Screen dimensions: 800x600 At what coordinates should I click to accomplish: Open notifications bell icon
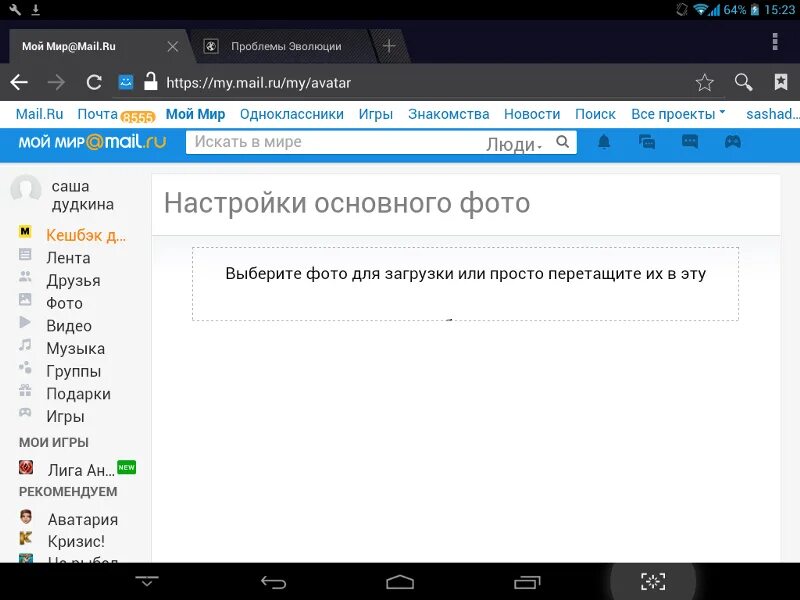coord(604,141)
